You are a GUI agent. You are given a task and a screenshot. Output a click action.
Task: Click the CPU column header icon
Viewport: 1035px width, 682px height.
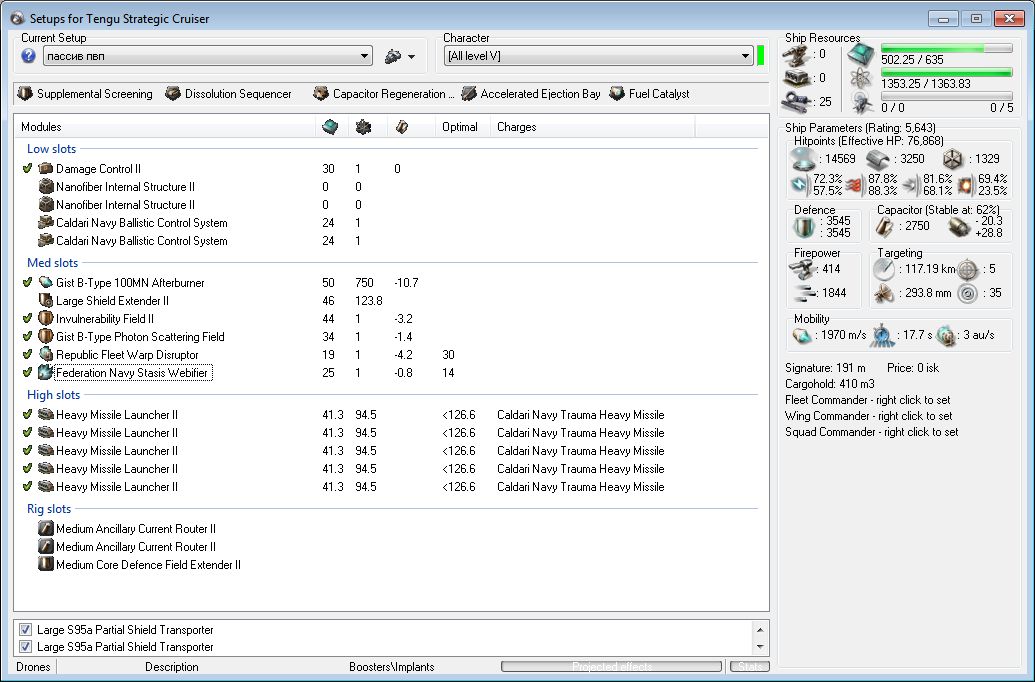point(330,127)
